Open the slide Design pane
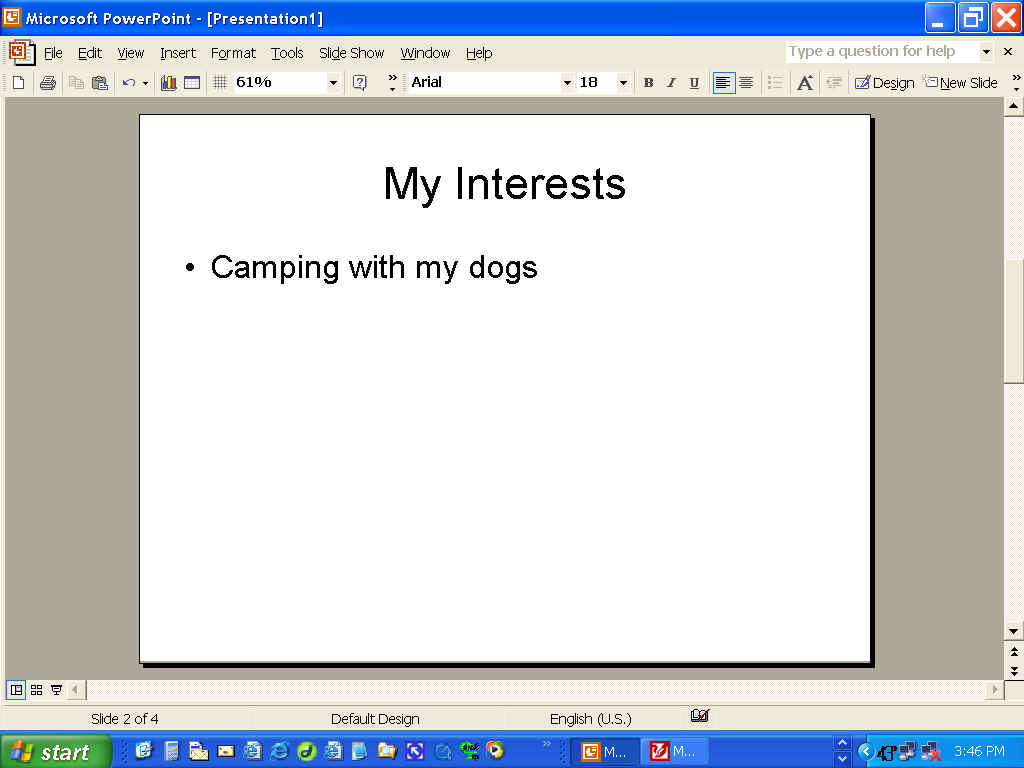This screenshot has height=768, width=1024. click(x=884, y=83)
